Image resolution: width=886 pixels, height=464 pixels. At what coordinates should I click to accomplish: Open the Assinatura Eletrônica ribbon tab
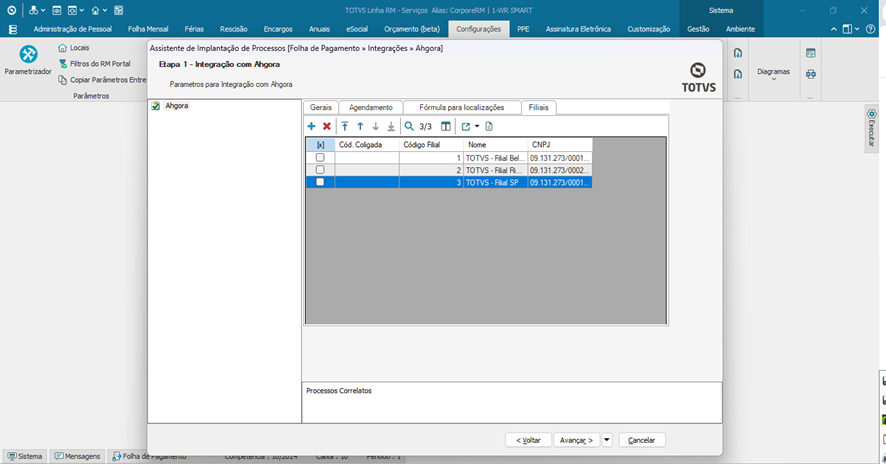[578, 29]
